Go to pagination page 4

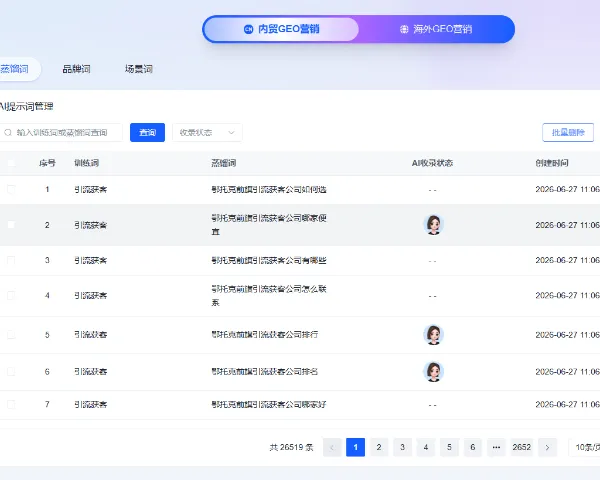[426, 447]
